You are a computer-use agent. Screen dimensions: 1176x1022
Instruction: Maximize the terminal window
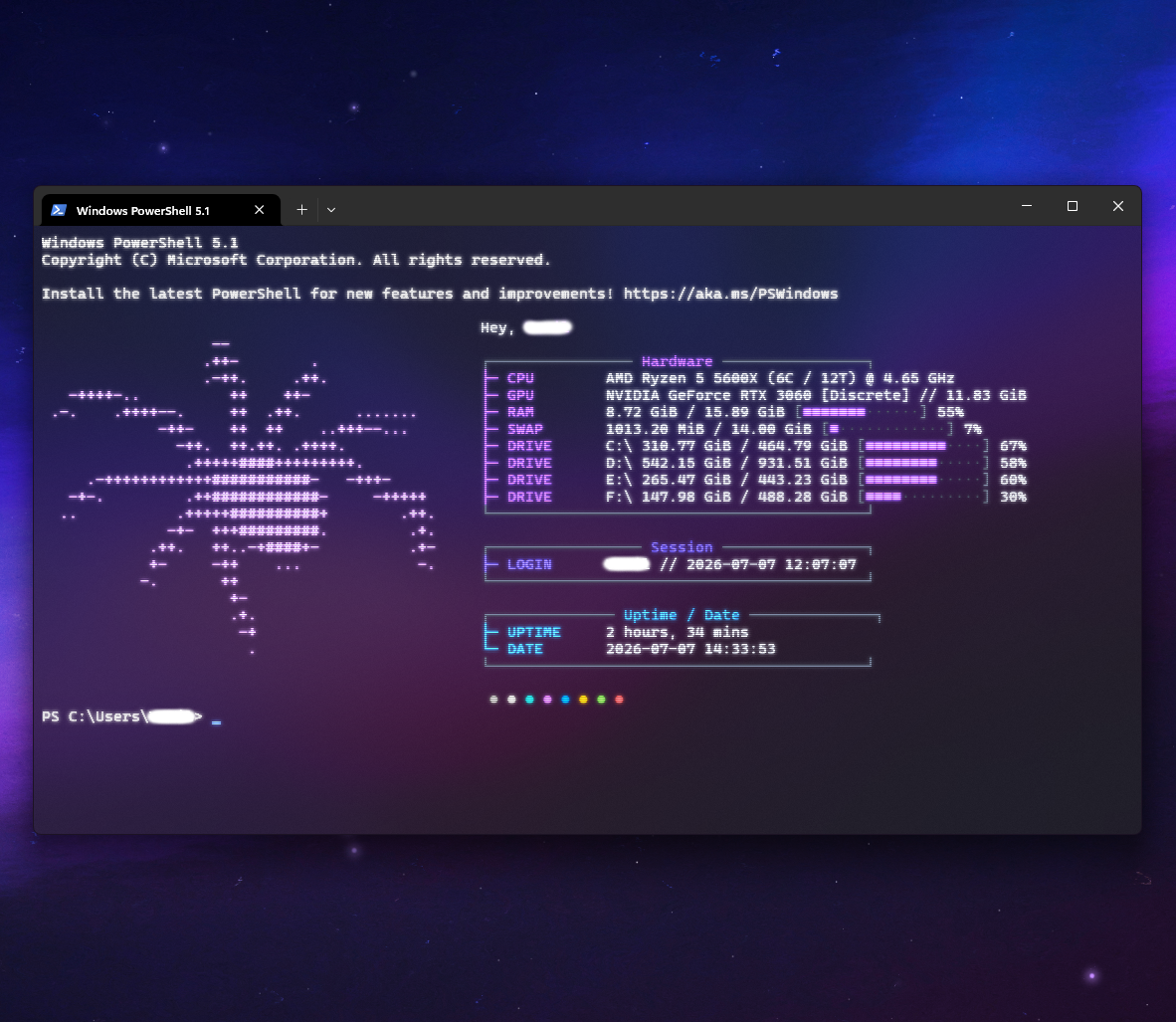[x=1073, y=206]
